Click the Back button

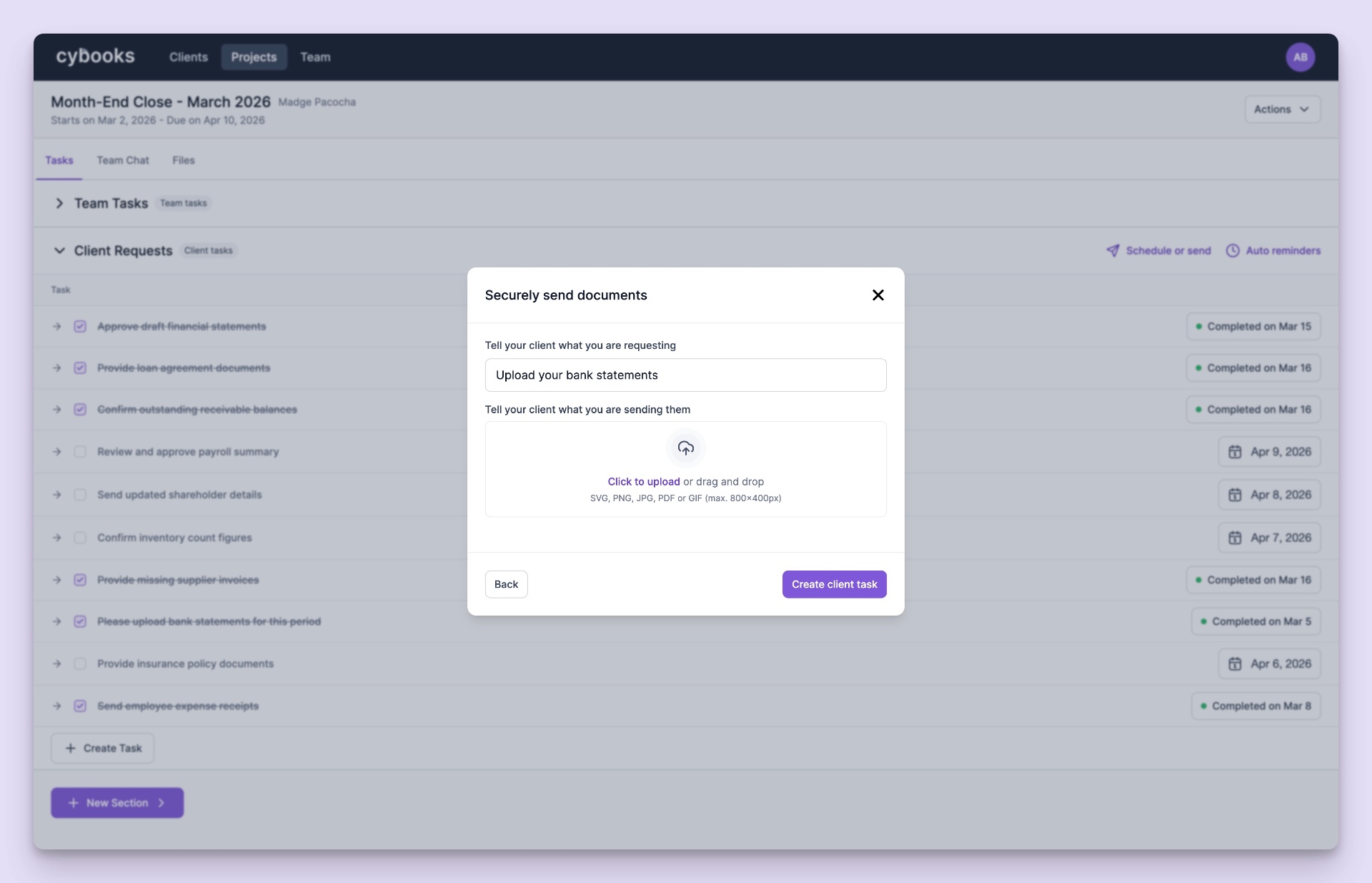click(506, 584)
